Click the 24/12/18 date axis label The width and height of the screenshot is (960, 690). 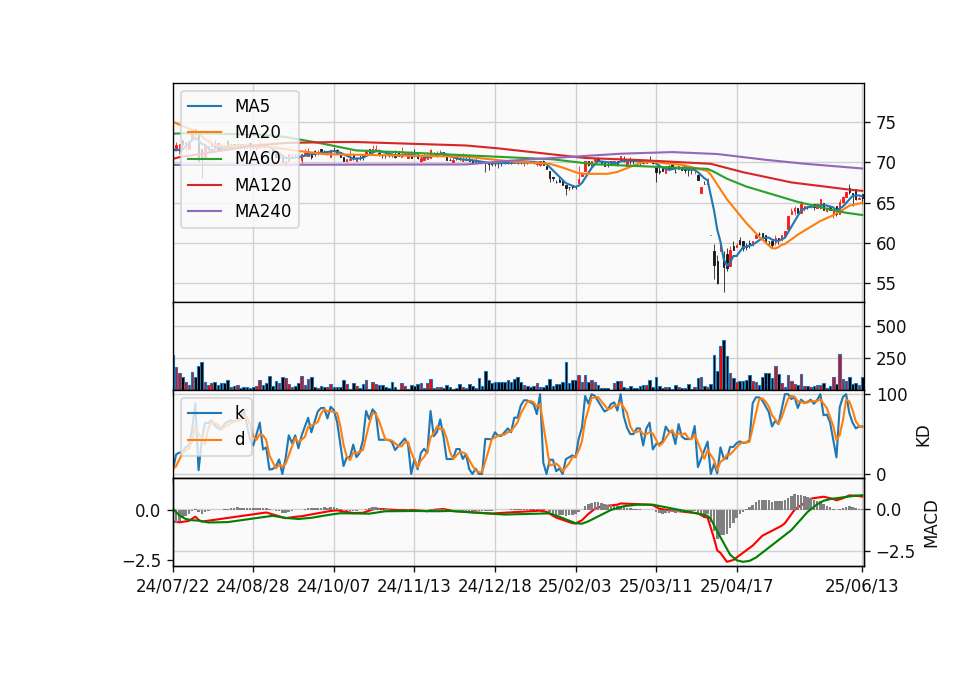pyautogui.click(x=495, y=586)
